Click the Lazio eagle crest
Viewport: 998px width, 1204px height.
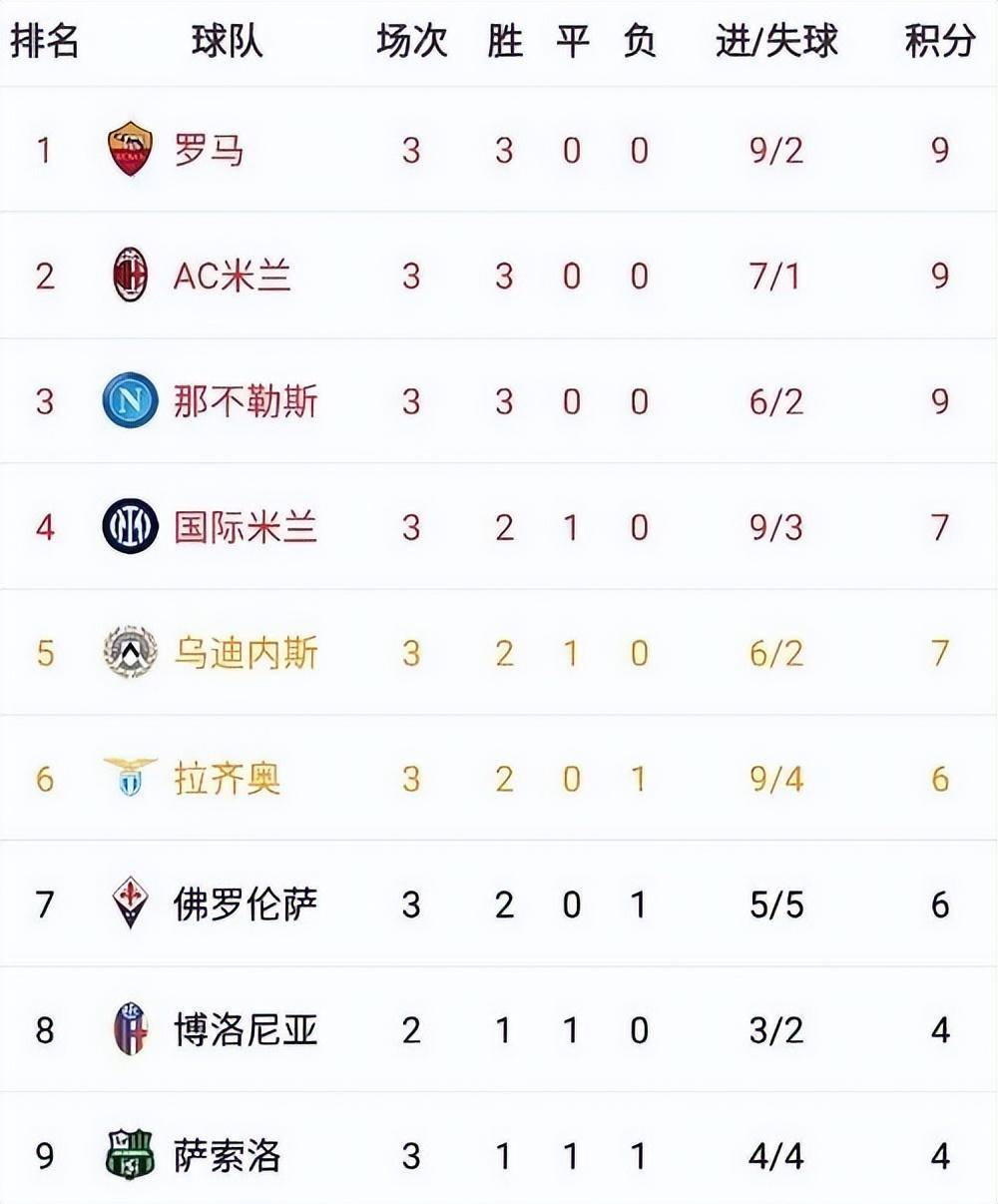click(130, 777)
